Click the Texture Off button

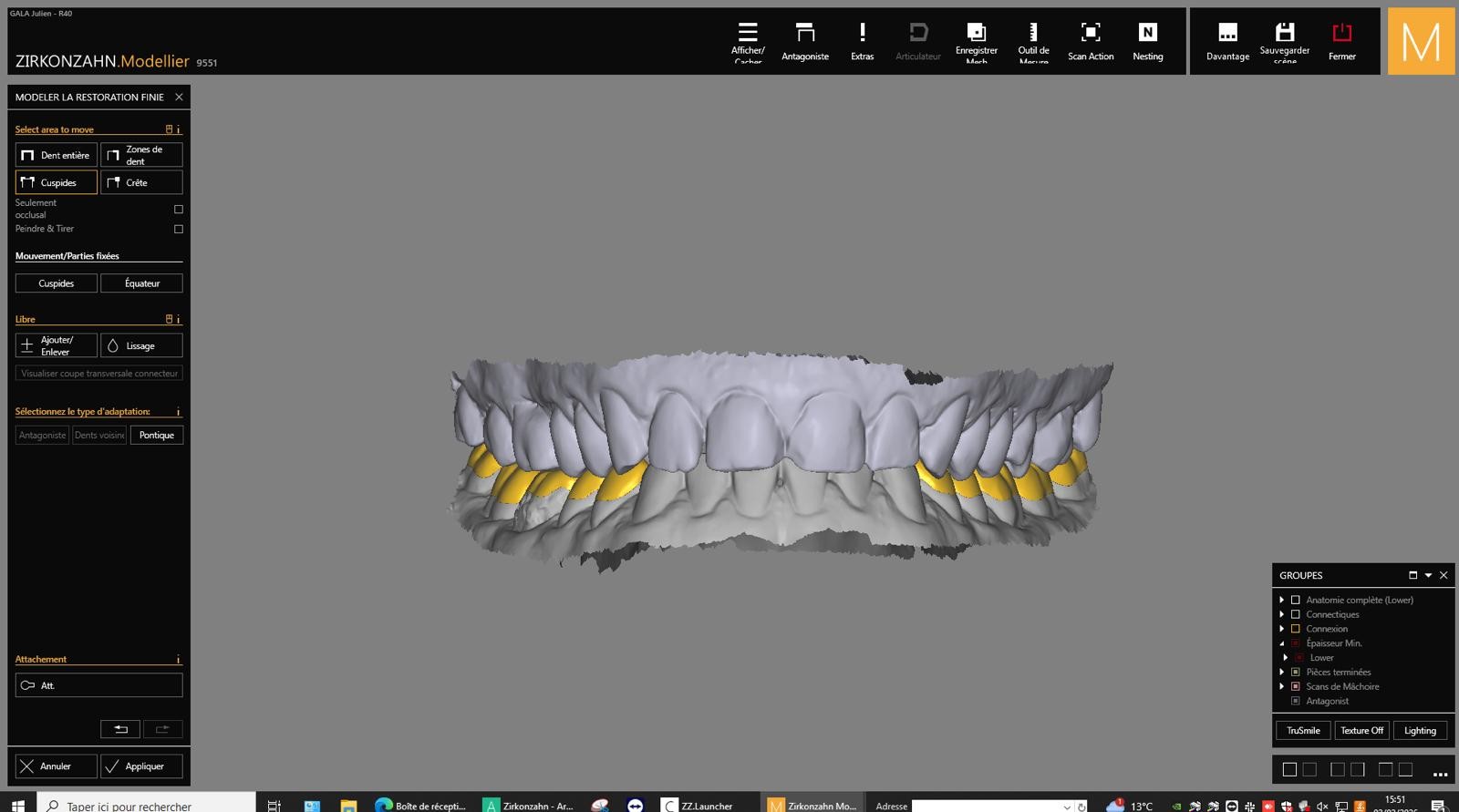[1361, 730]
